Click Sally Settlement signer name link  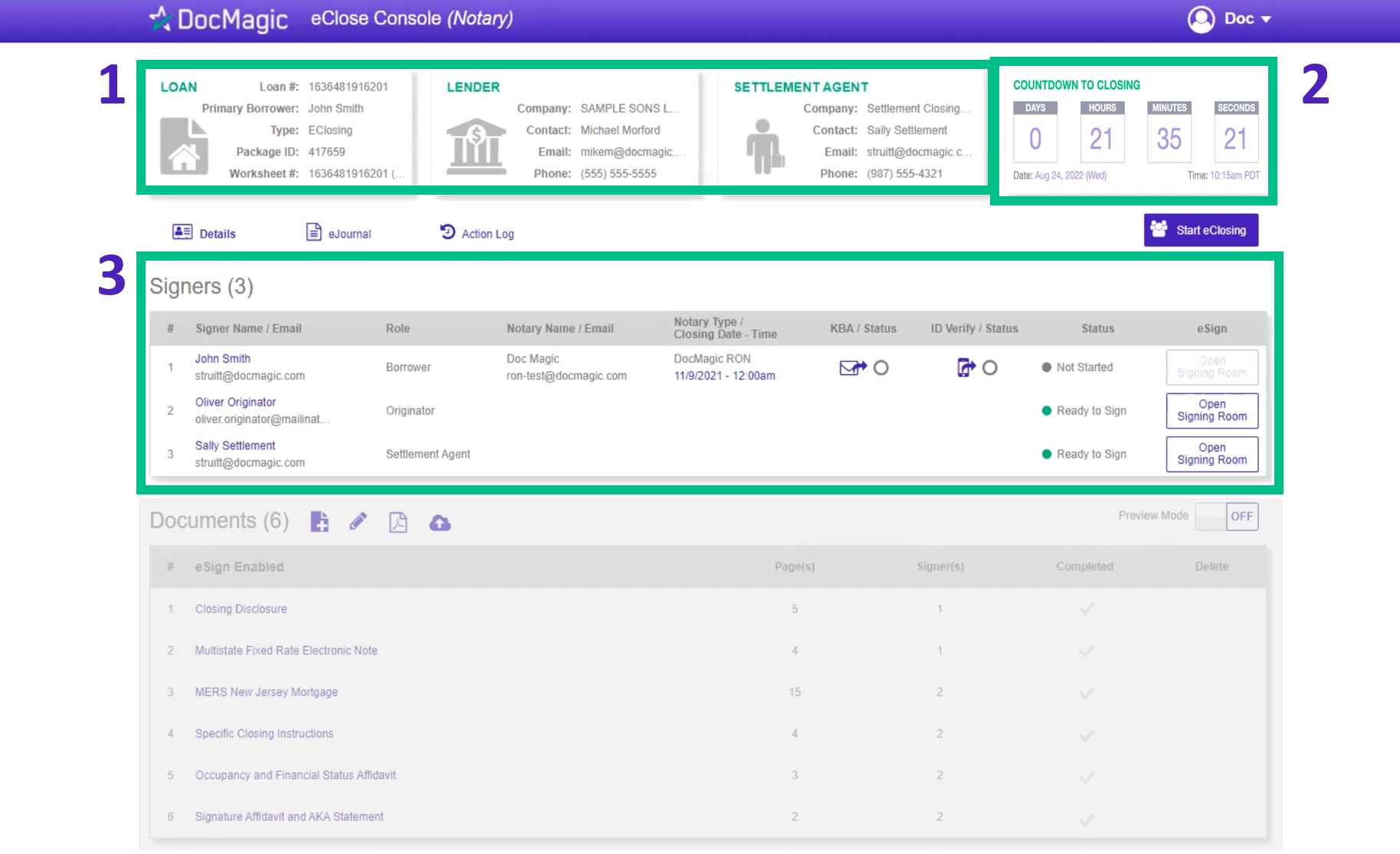point(234,445)
